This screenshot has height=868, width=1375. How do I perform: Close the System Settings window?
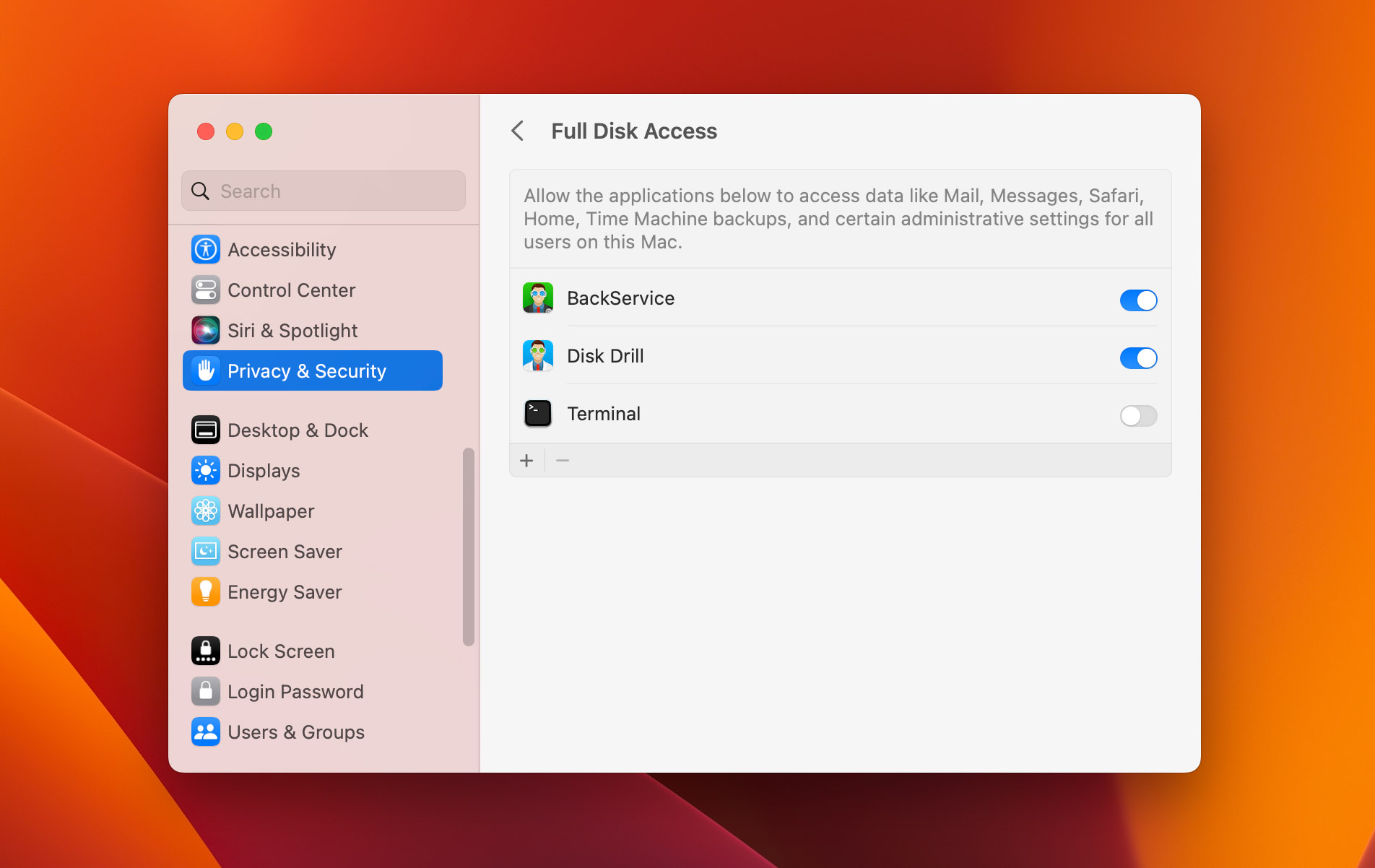pyautogui.click(x=206, y=131)
